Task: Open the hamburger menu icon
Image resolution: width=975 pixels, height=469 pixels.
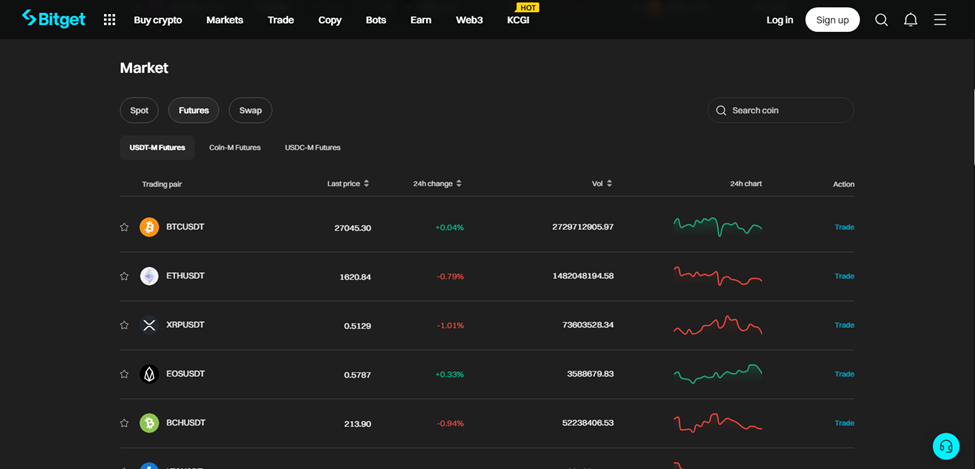Action: point(940,20)
